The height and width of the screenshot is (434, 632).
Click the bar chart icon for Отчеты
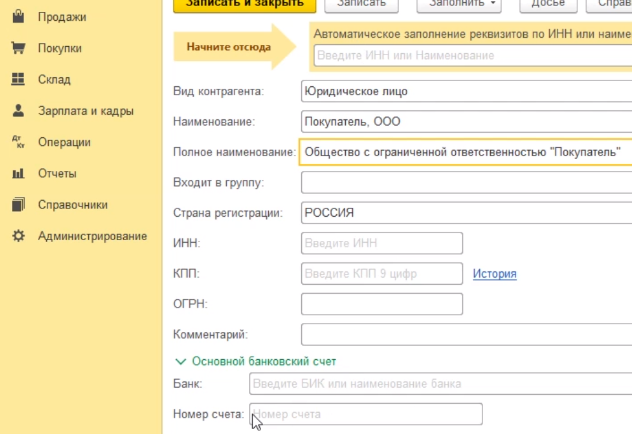18,174
